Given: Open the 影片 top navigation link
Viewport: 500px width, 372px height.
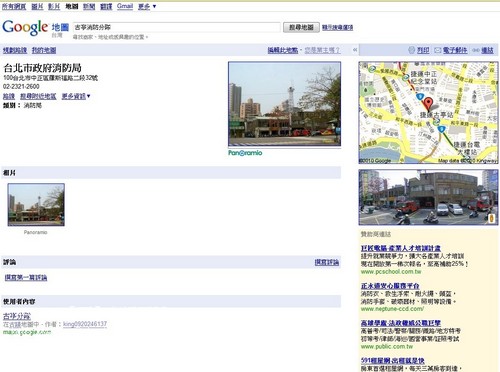Looking at the screenshot, I should (54, 6).
